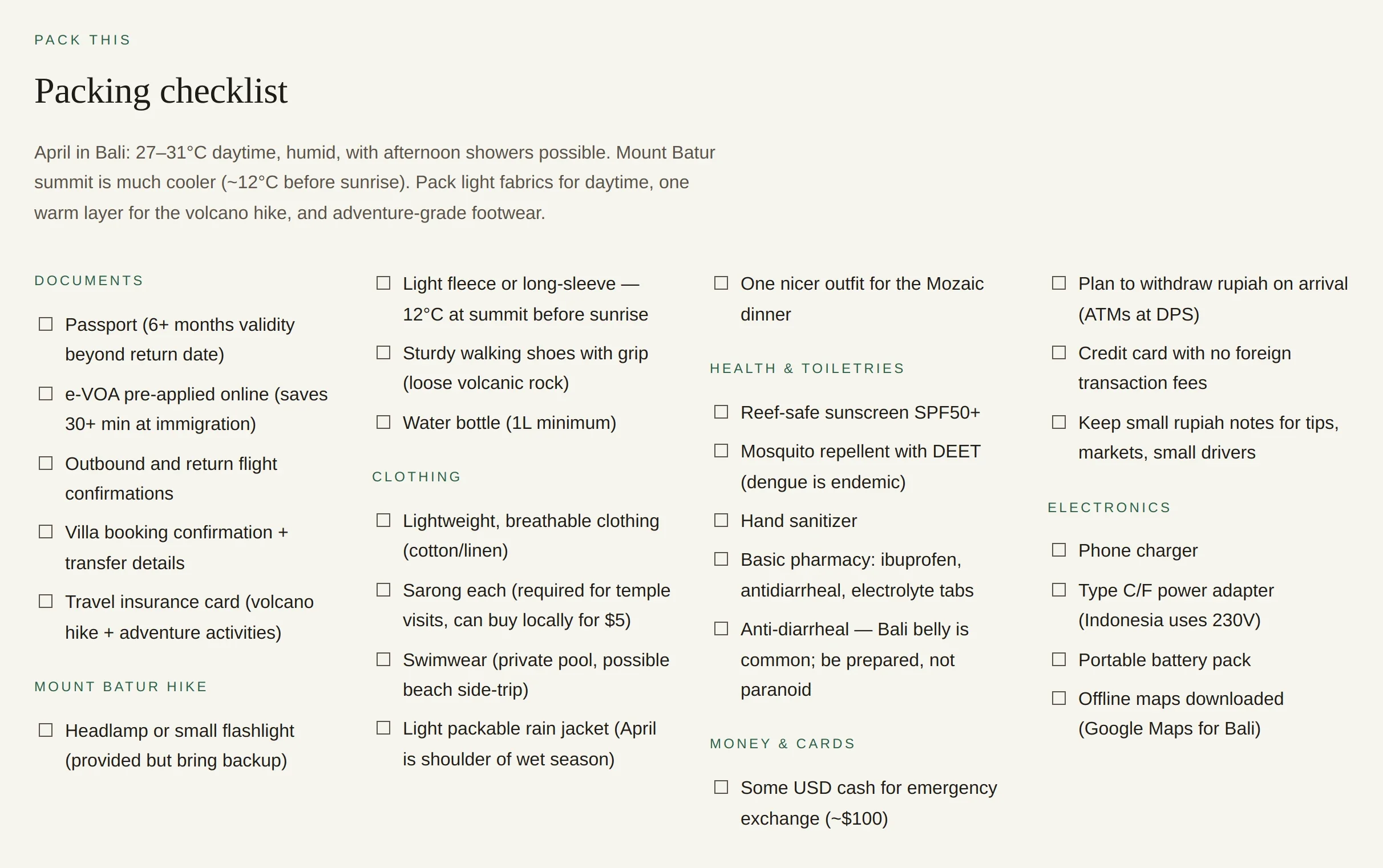Image resolution: width=1383 pixels, height=868 pixels.
Task: Mark Portable battery pack as packed
Action: click(1058, 659)
